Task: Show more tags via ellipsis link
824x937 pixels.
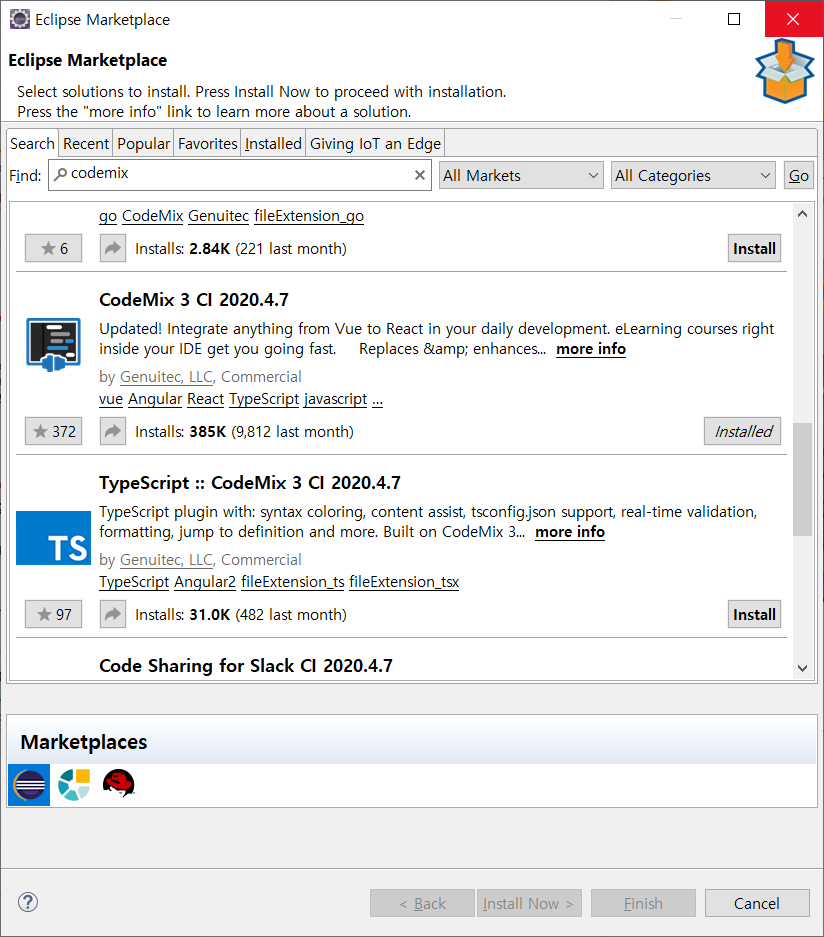Action: point(378,400)
